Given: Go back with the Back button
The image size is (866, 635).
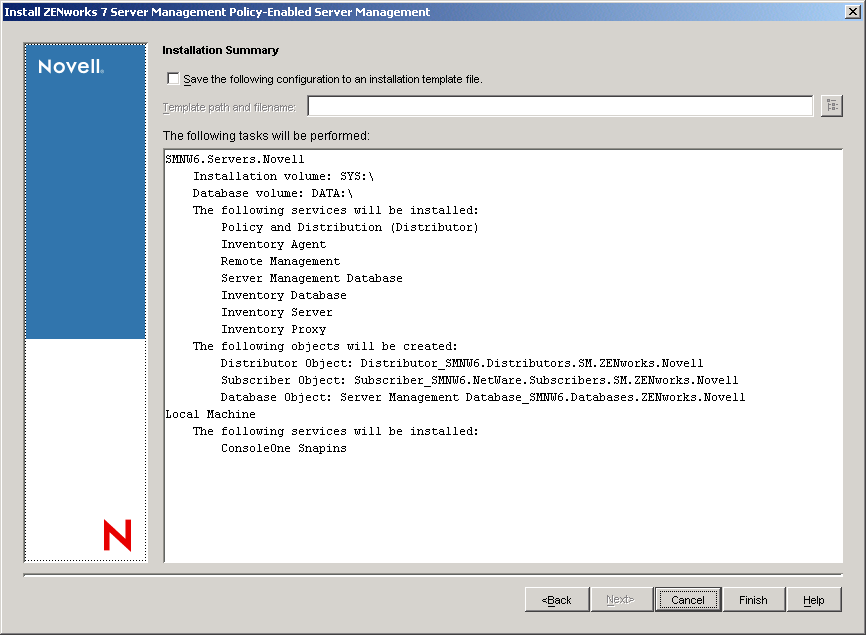Looking at the screenshot, I should point(557,600).
